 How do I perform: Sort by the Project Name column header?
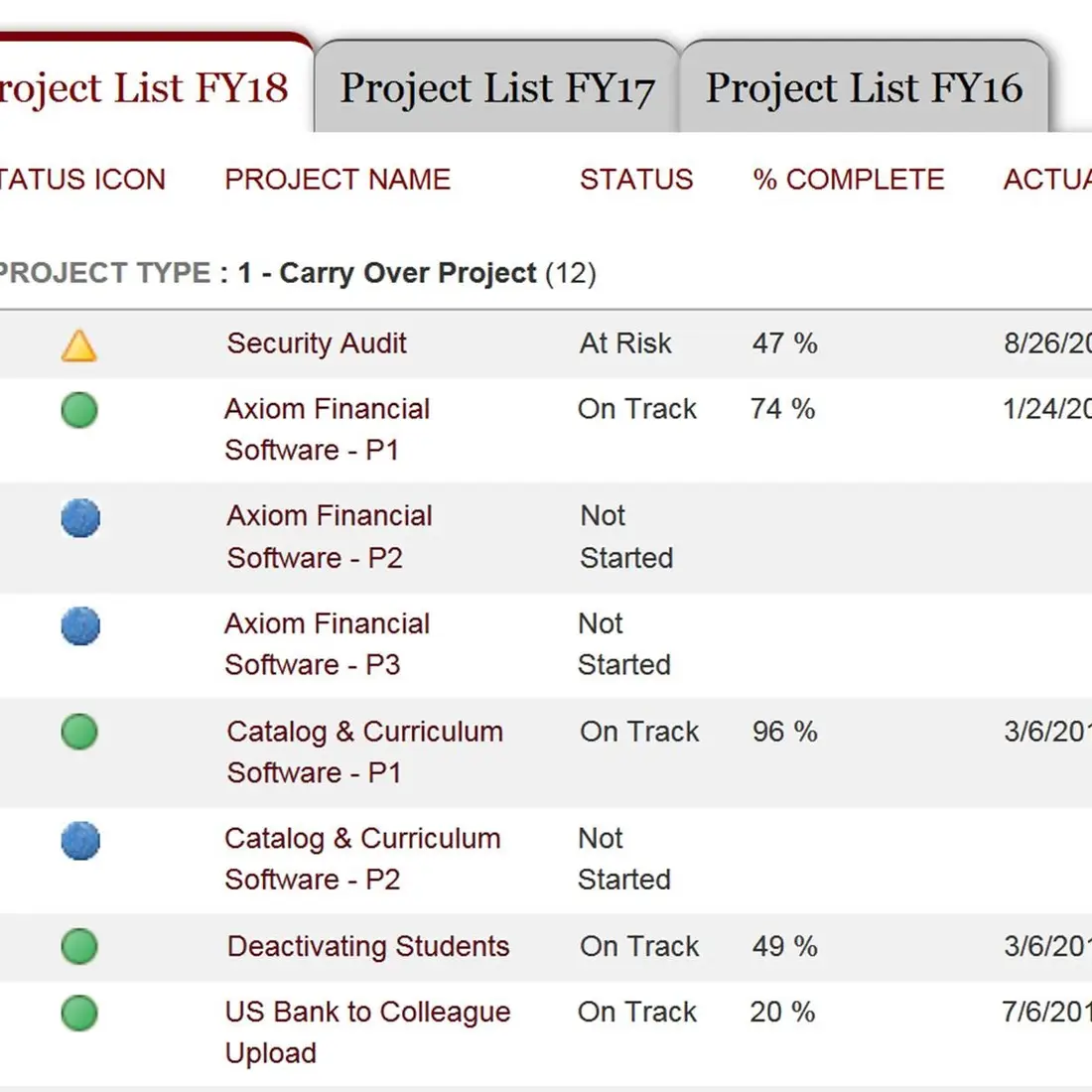(x=338, y=180)
